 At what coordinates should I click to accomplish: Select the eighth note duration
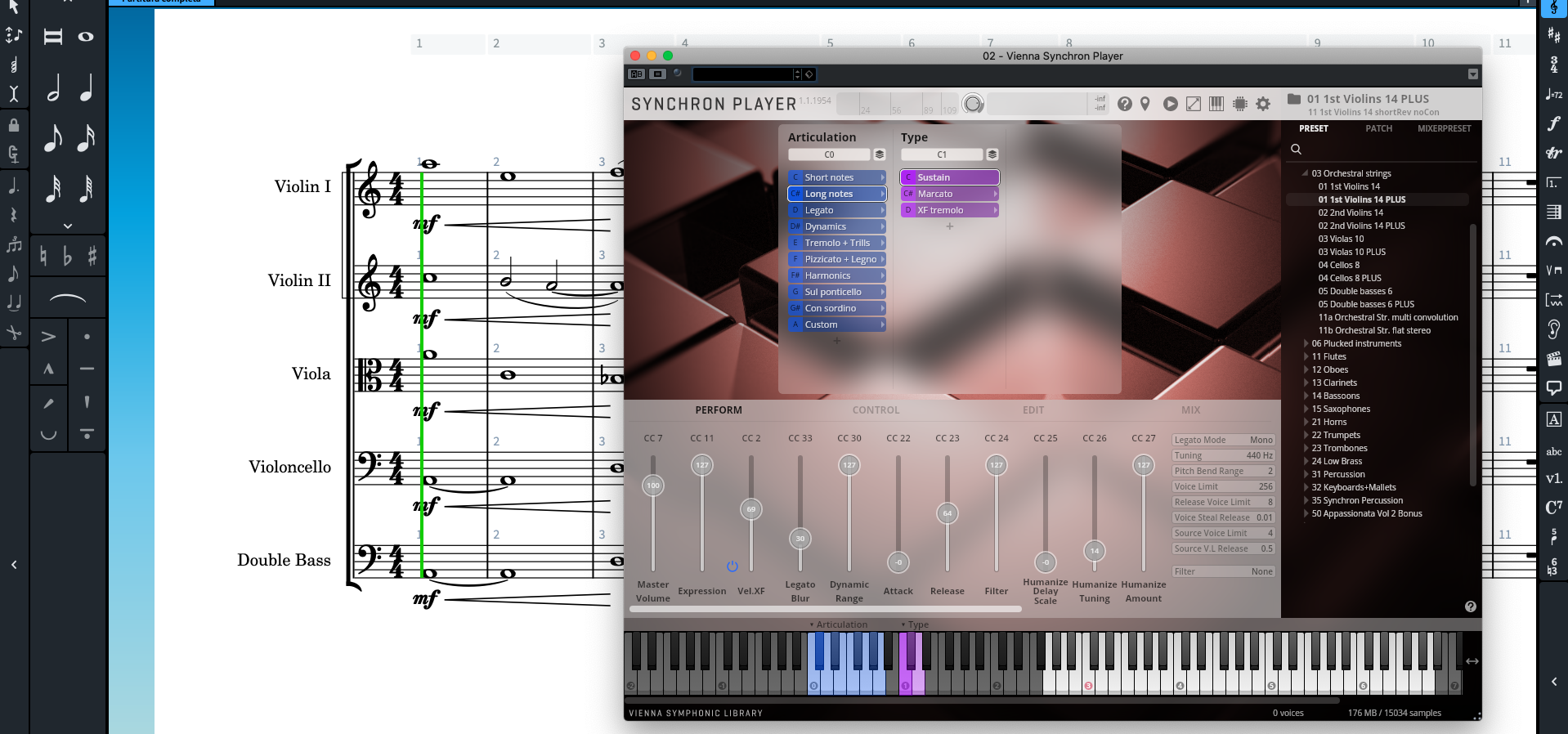coord(53,137)
